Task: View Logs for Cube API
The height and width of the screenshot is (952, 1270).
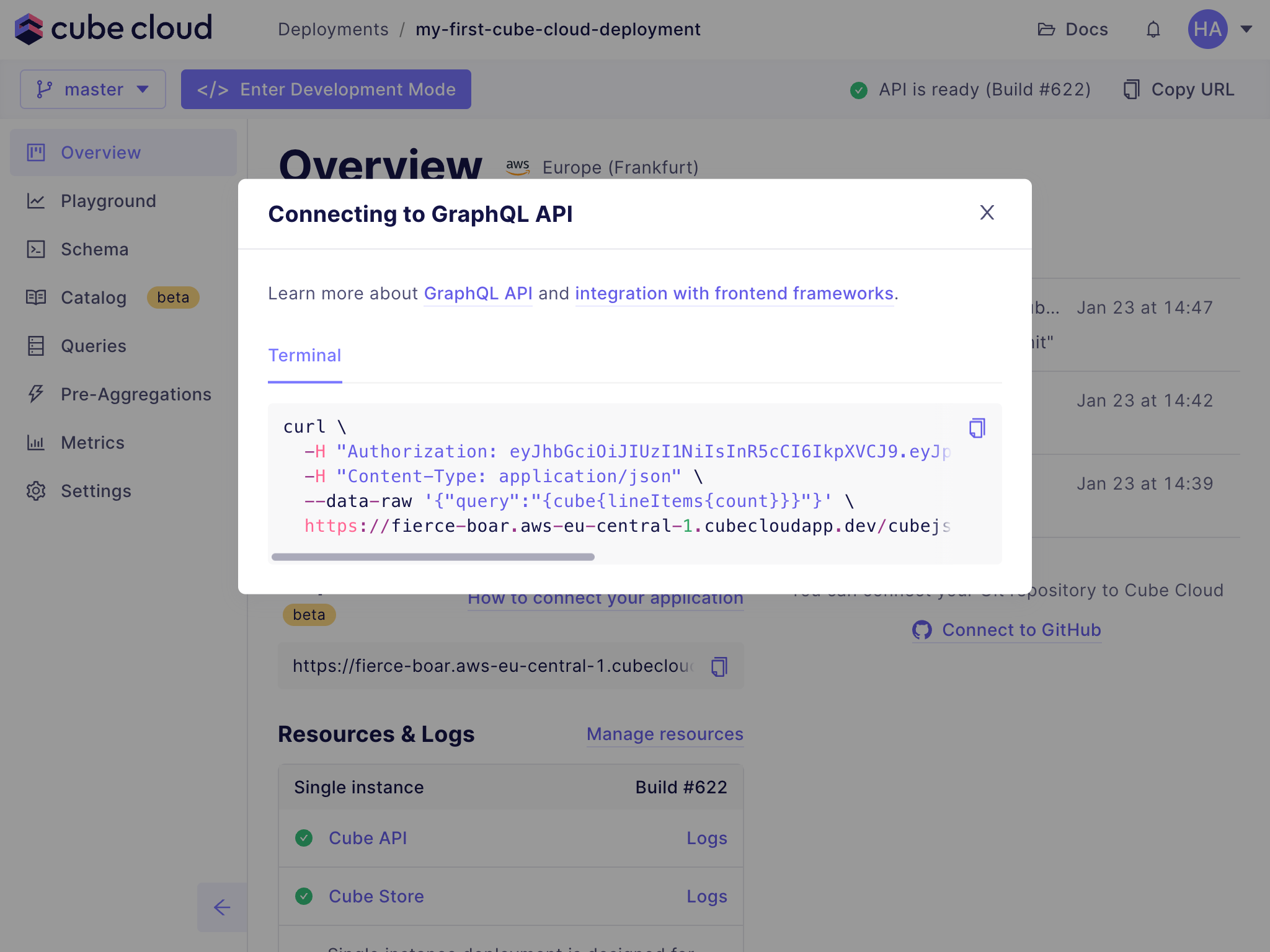Action: coord(706,838)
